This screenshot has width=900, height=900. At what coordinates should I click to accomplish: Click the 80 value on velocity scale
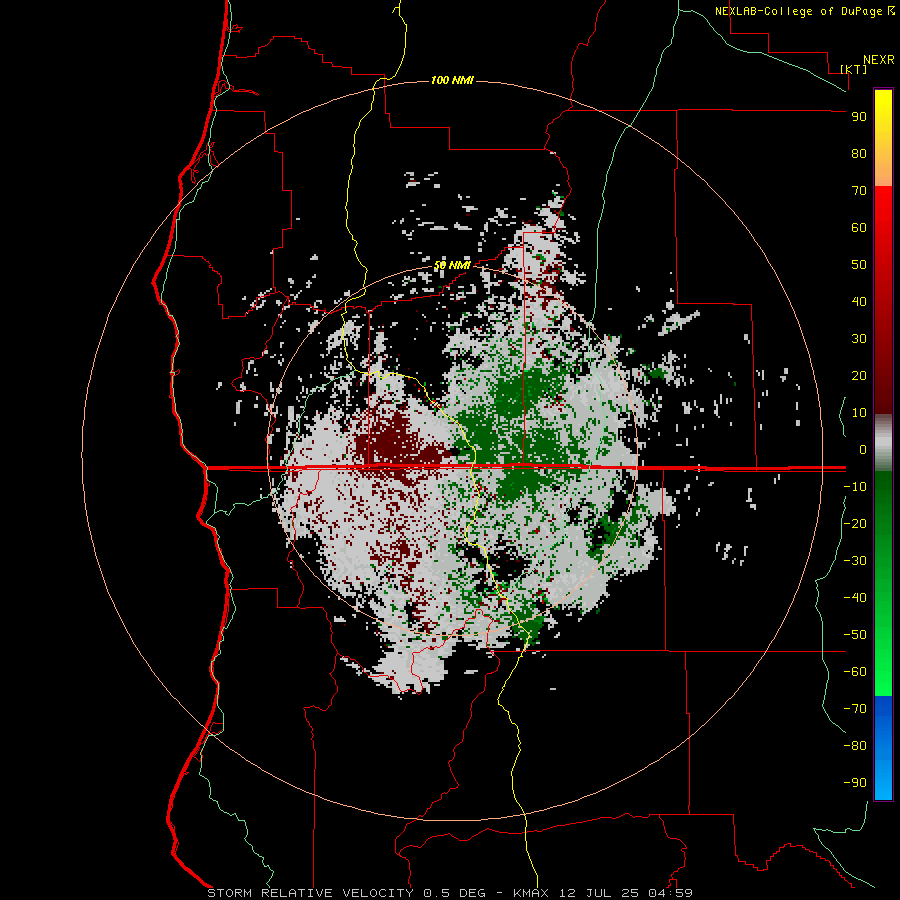pos(859,154)
